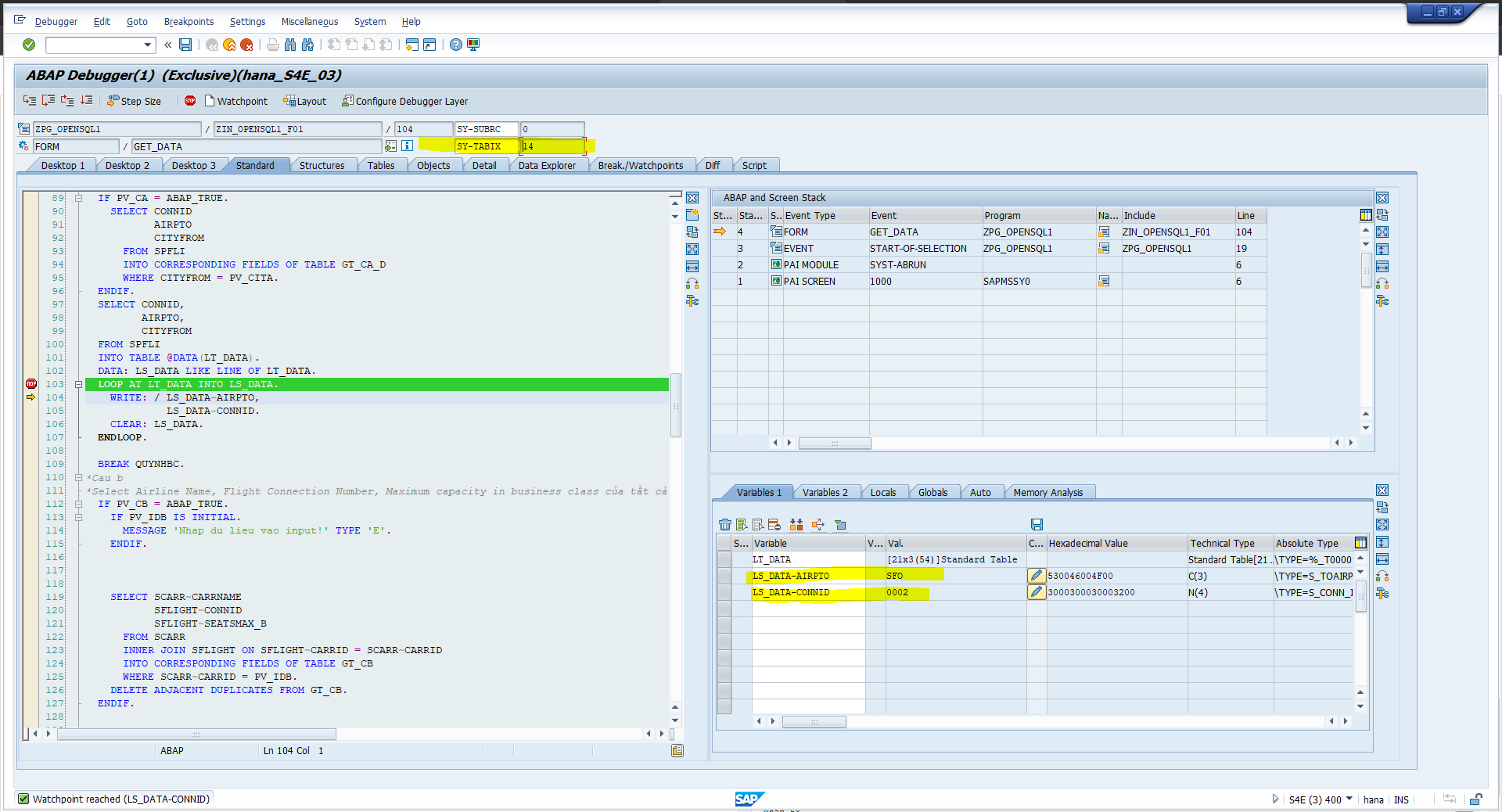Viewport: 1502px width, 812px height.
Task: Select the Step Over debugger icon
Action: tap(49, 100)
